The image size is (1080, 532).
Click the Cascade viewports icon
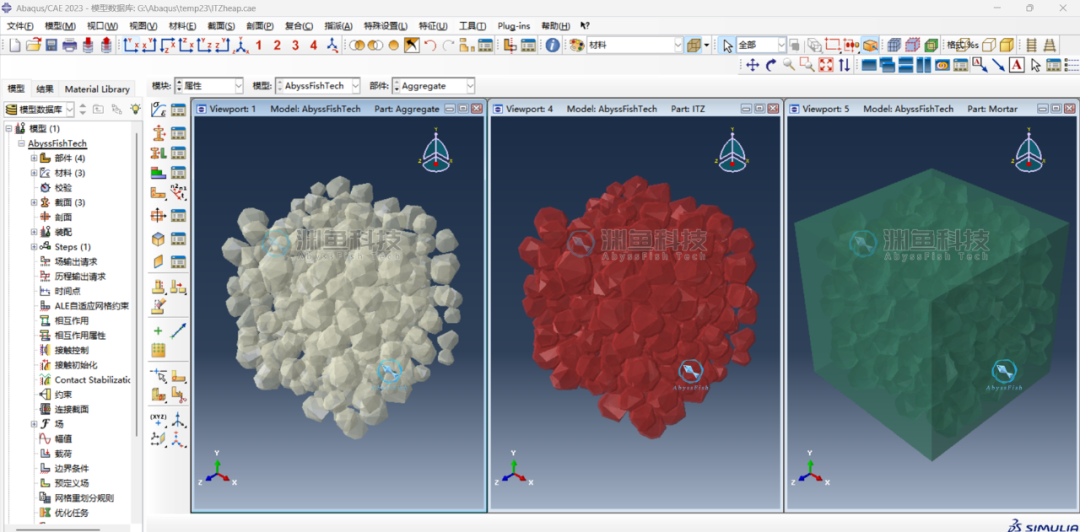(x=887, y=65)
